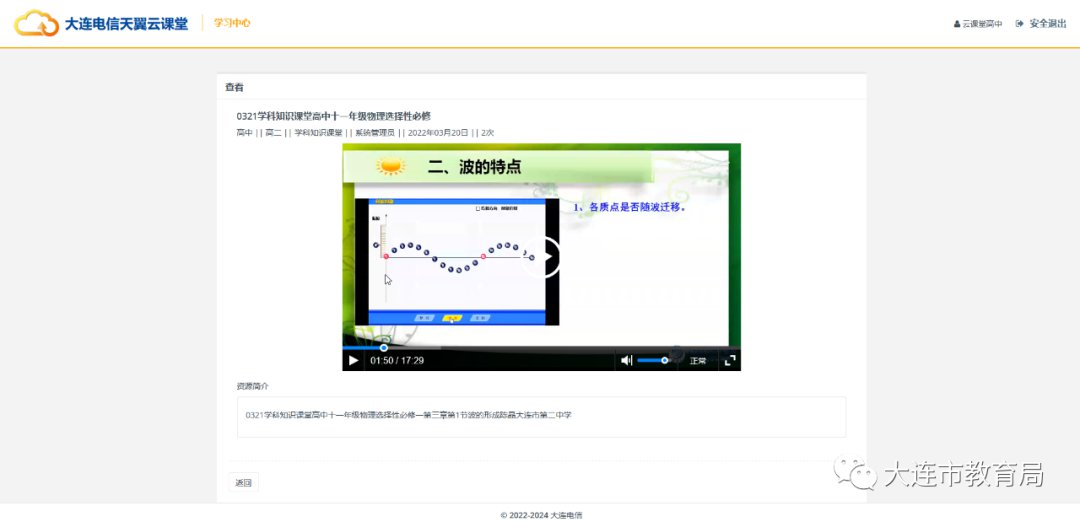Adjust the volume slider in the player
Screen dimensions: 1080x522
pyautogui.click(x=654, y=360)
